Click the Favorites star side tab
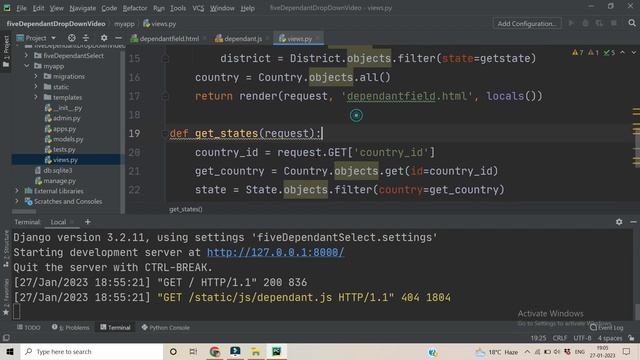Screen dimensions: 640x360 click(6, 297)
